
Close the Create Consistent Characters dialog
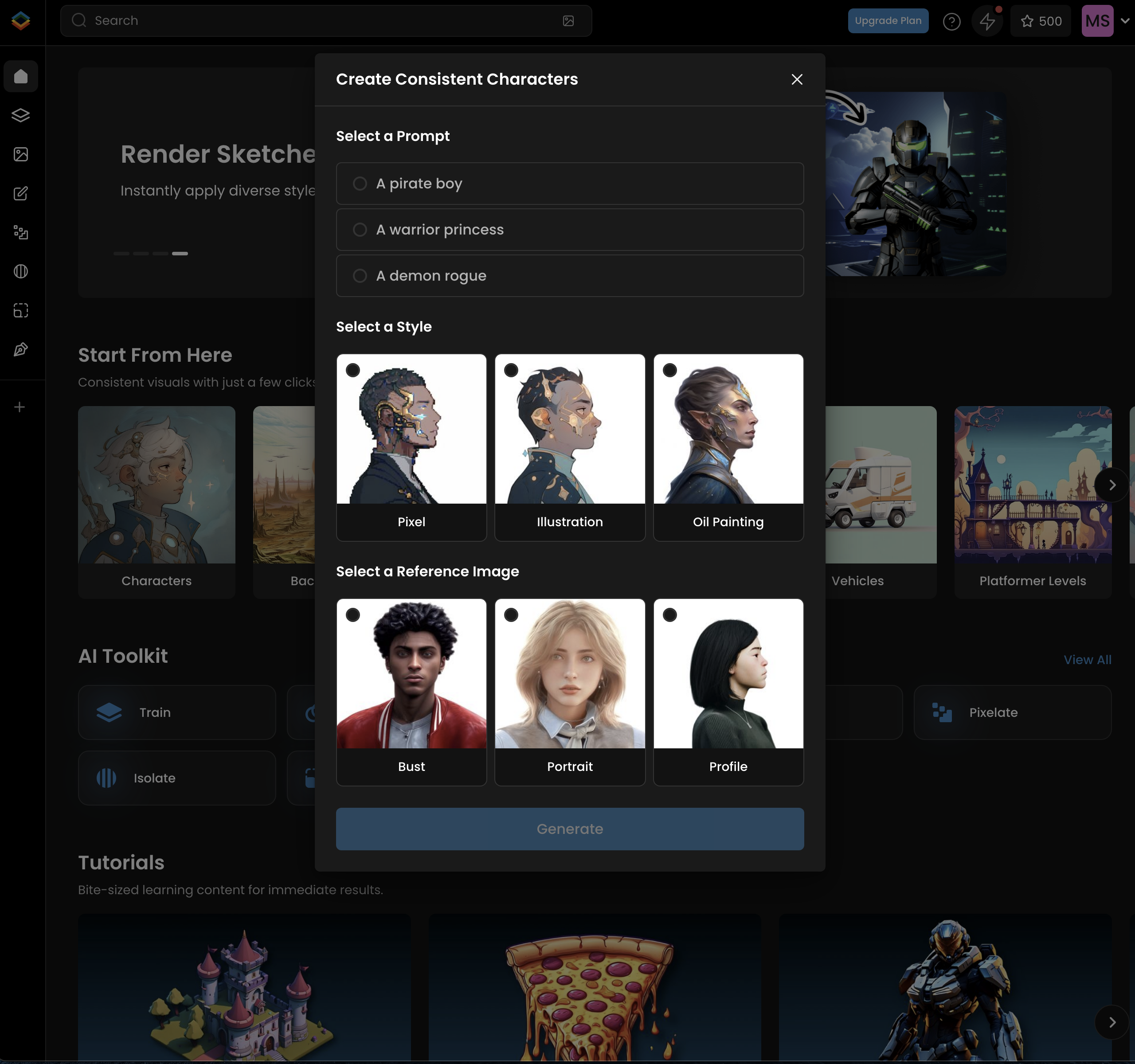[797, 79]
